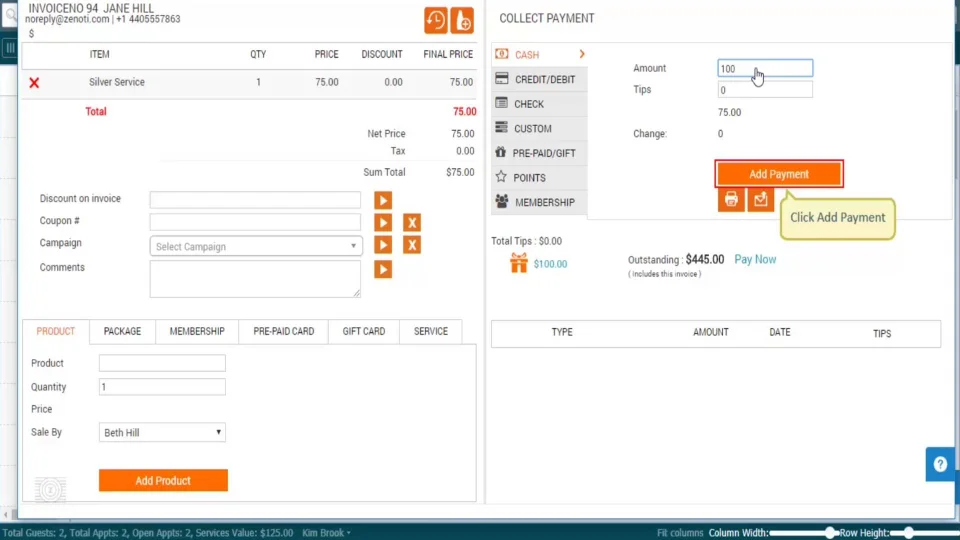Clear the coupon with the X button
This screenshot has height=540, width=960.
click(x=412, y=223)
